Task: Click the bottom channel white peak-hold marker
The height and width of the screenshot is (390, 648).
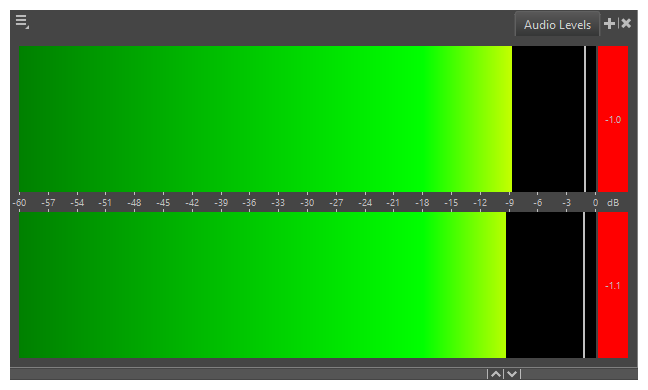Action: coord(584,285)
